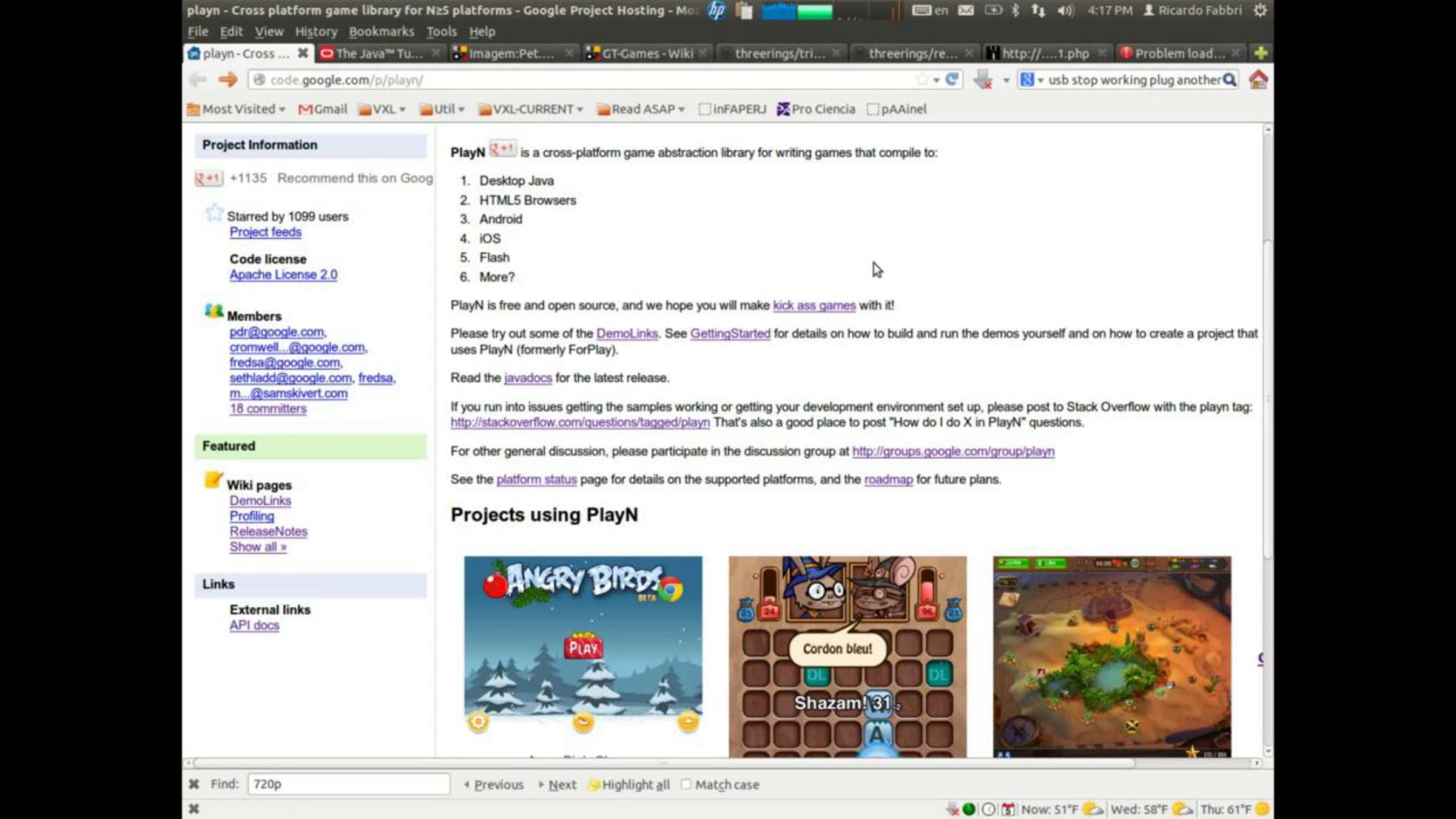Open the search engine selector dropdown
Image resolution: width=1456 pixels, height=819 pixels.
(1030, 79)
